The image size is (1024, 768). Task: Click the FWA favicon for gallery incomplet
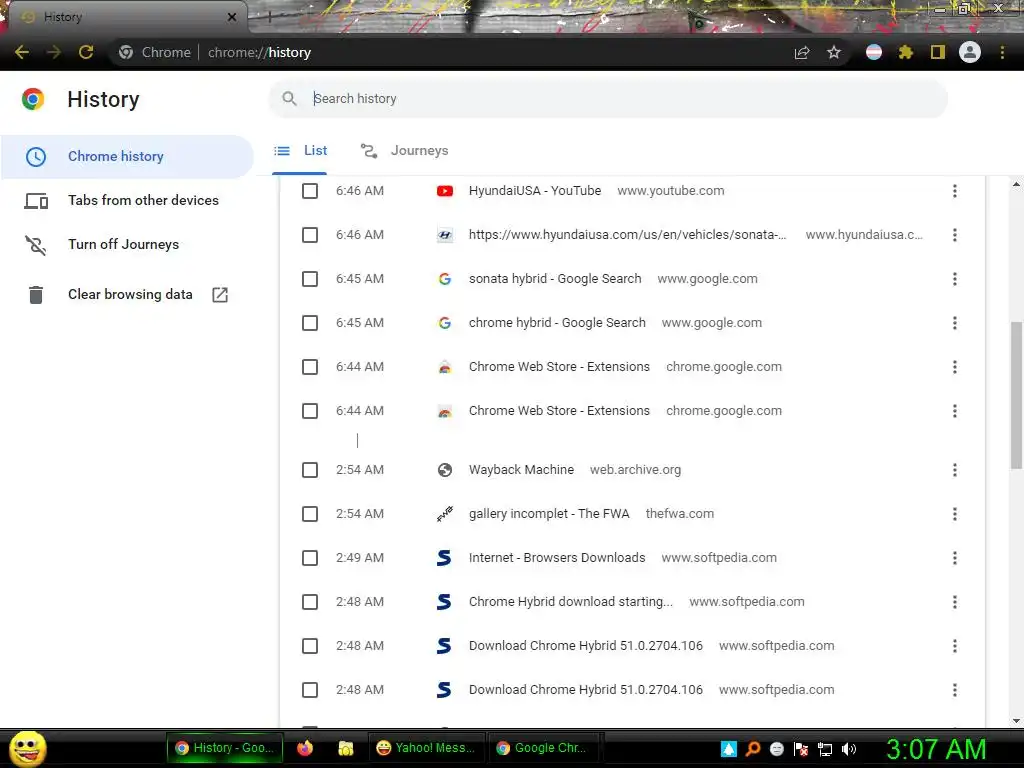445,514
